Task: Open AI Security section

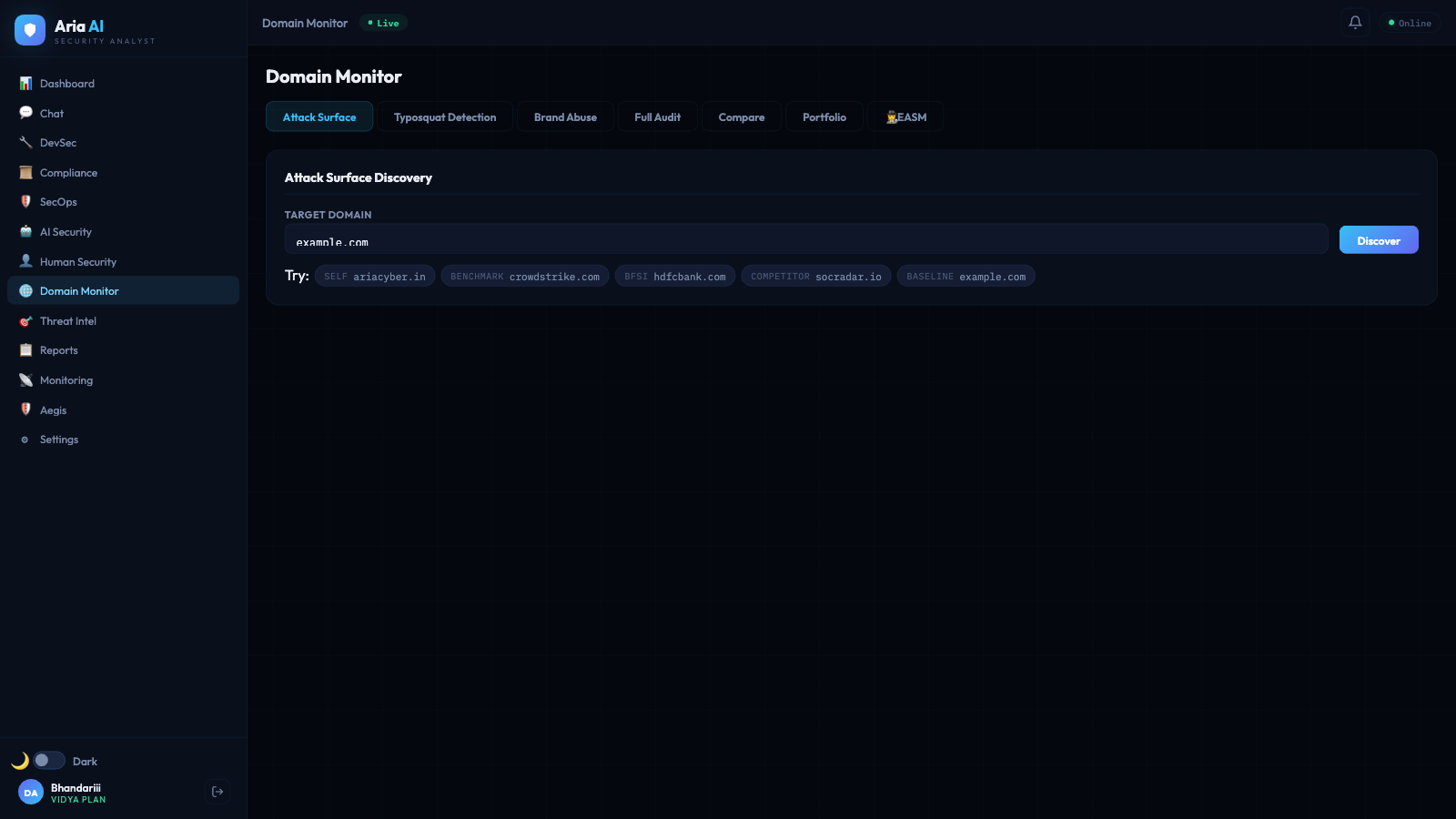Action: point(123,232)
